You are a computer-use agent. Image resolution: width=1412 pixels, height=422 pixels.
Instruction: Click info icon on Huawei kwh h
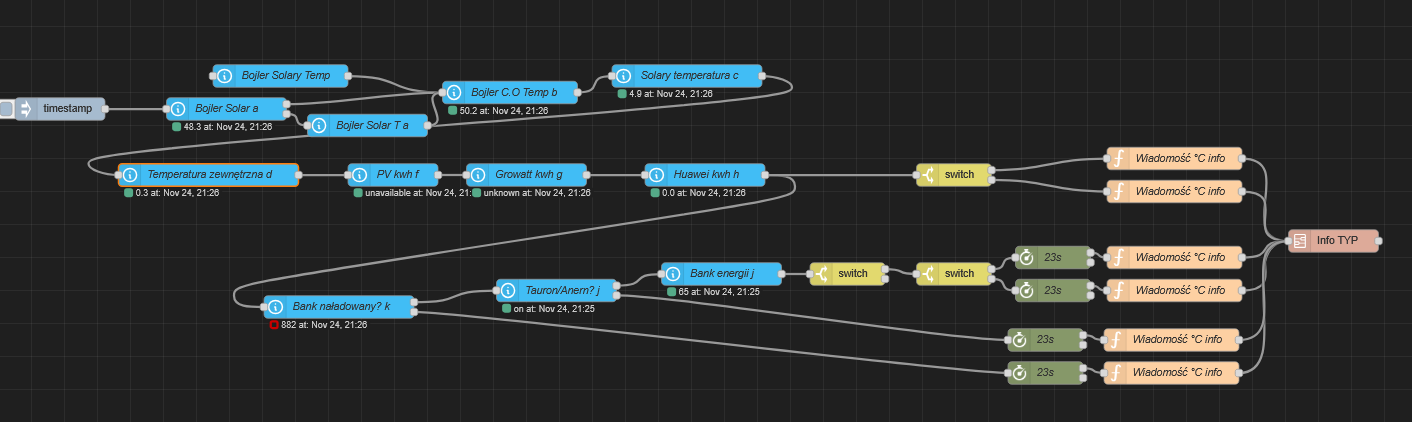(656, 175)
